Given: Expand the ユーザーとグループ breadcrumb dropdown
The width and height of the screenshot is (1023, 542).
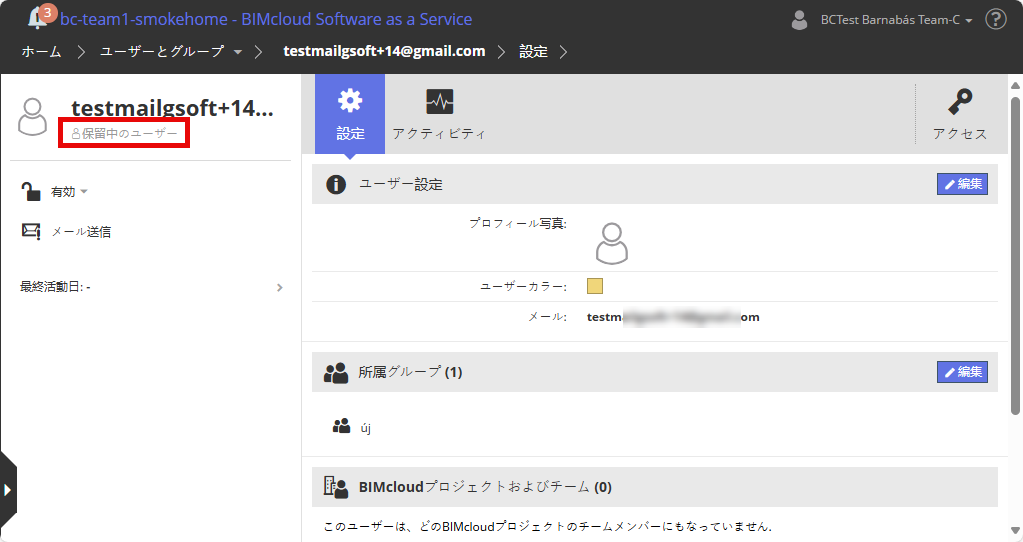Looking at the screenshot, I should point(238,51).
